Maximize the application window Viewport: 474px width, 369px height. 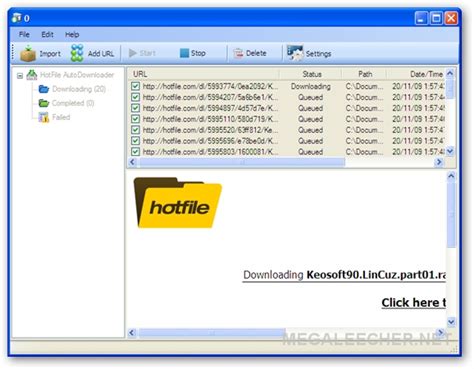pos(436,18)
